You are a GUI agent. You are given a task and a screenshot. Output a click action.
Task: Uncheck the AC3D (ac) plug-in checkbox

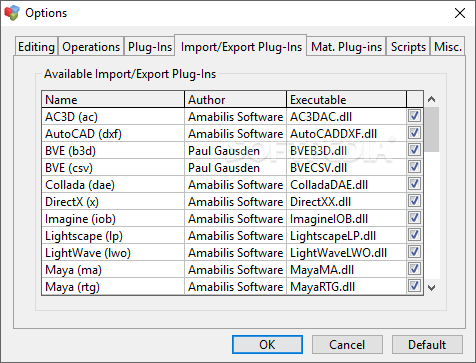pos(414,116)
